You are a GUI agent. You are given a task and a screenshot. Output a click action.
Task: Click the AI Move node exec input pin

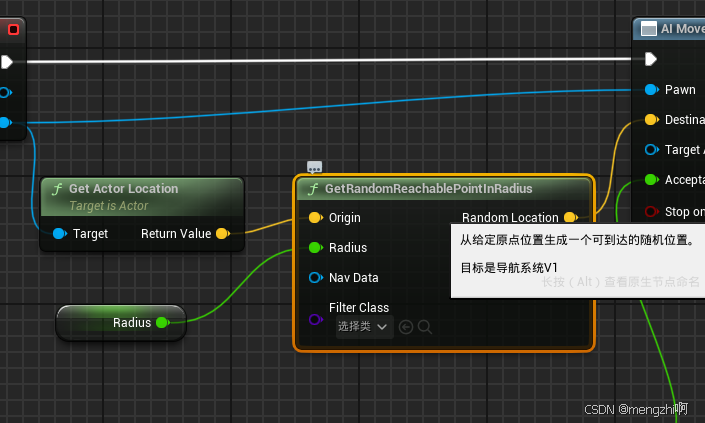pos(651,59)
